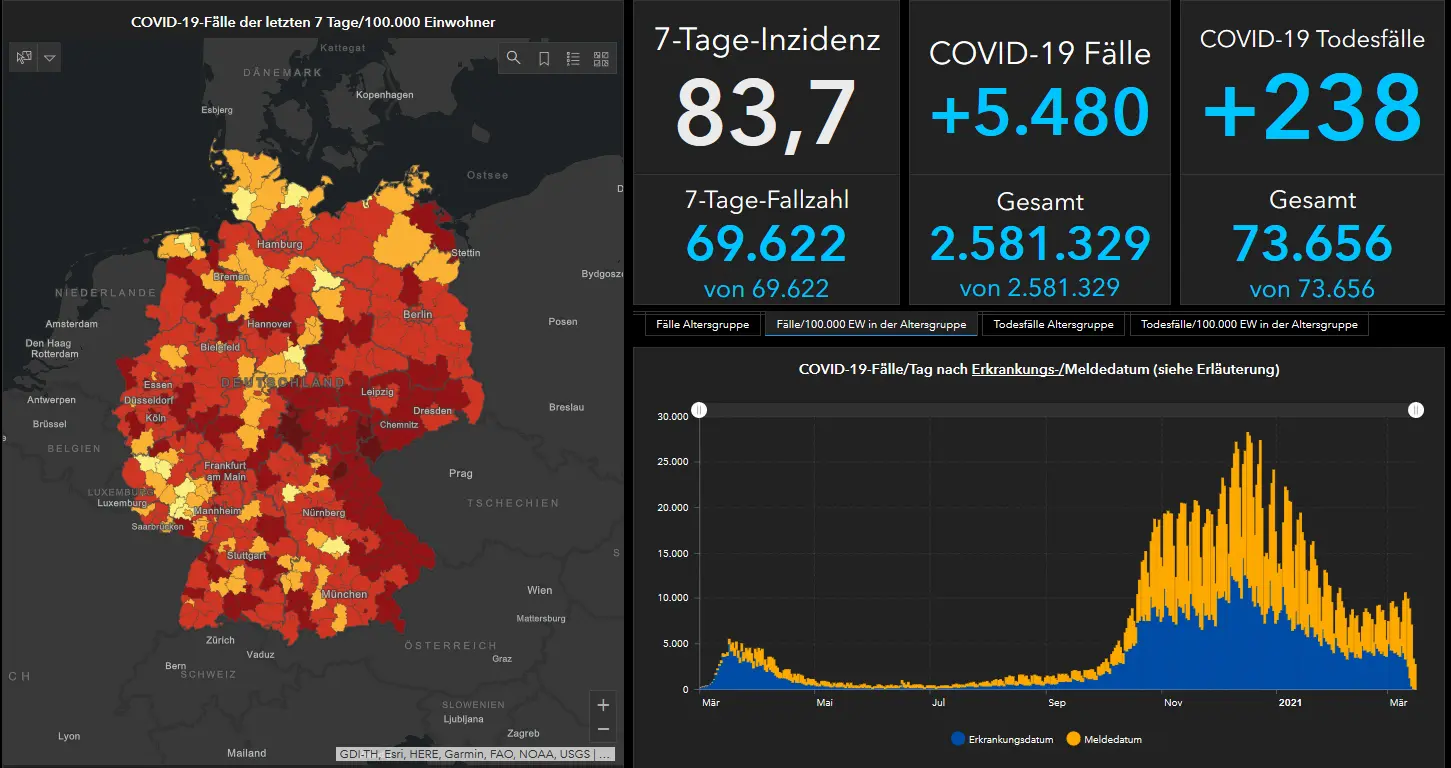1451x768 pixels.
Task: Click the left handle of chart range slider
Action: tap(700, 410)
